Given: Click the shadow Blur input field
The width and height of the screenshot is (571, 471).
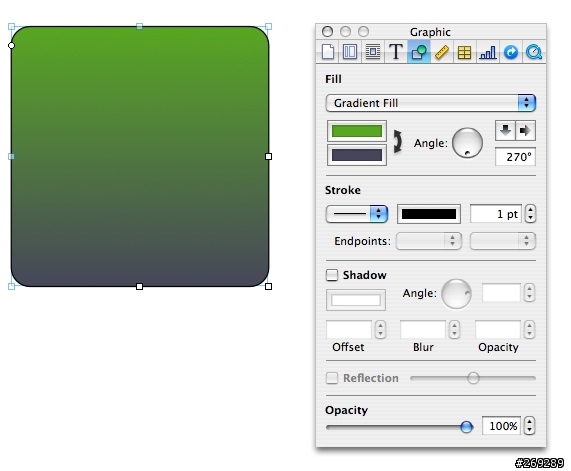Looking at the screenshot, I should (423, 329).
